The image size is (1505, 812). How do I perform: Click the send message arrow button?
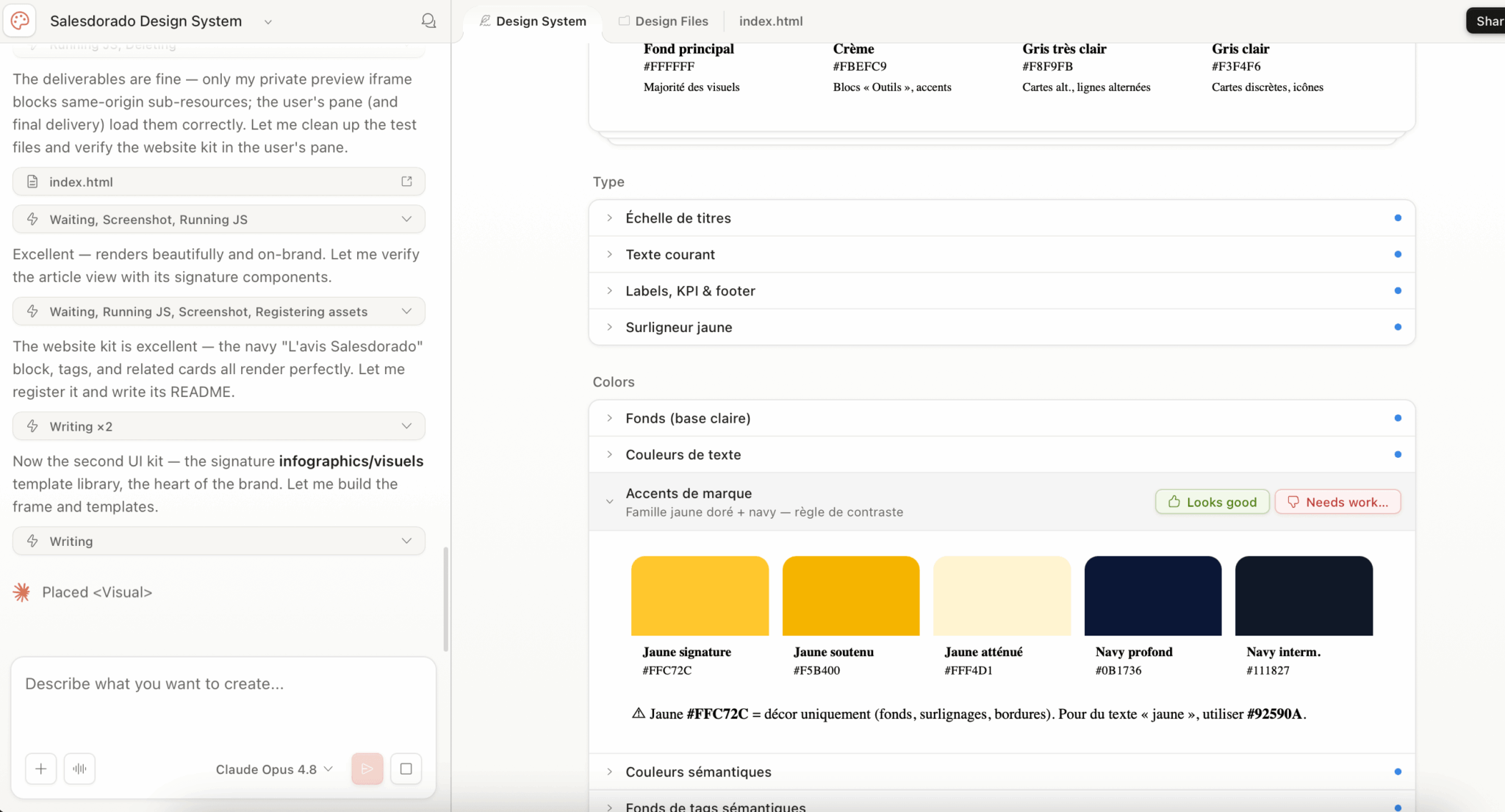tap(367, 769)
